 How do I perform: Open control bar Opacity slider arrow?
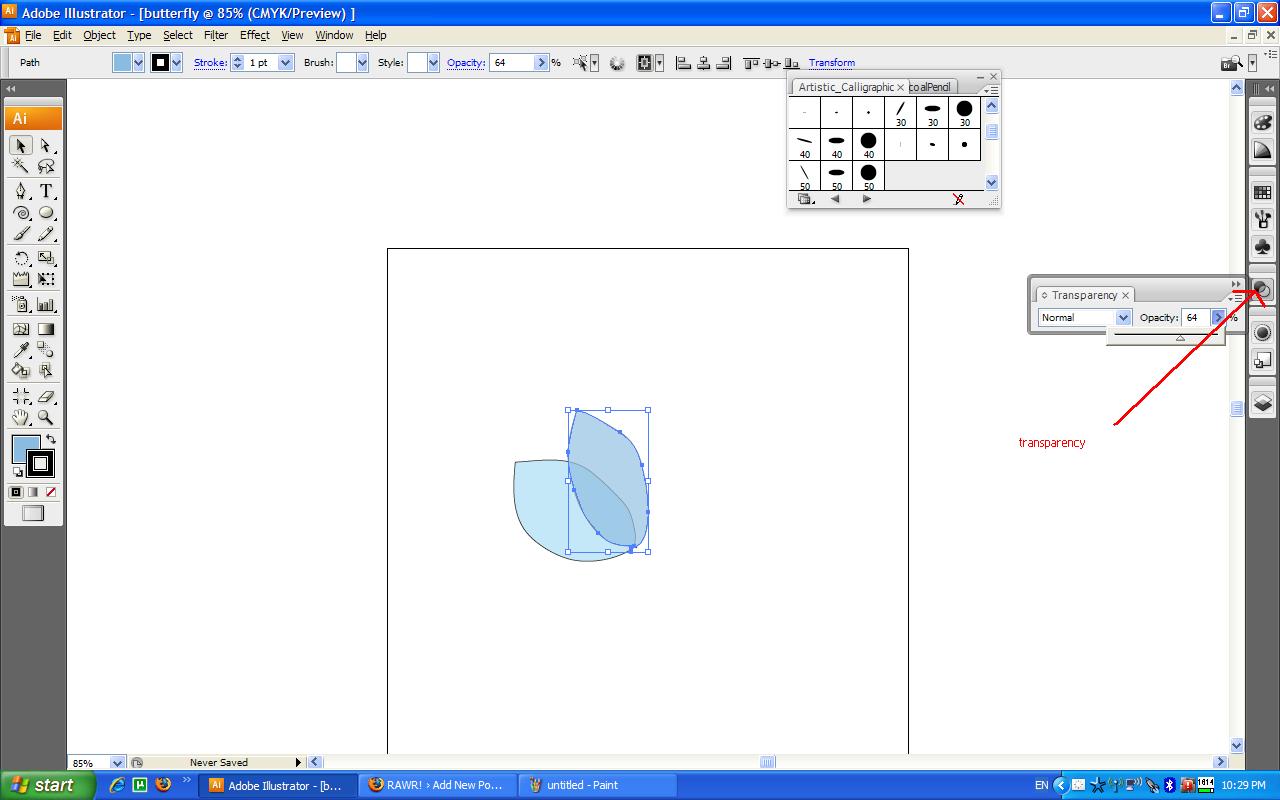[x=542, y=63]
